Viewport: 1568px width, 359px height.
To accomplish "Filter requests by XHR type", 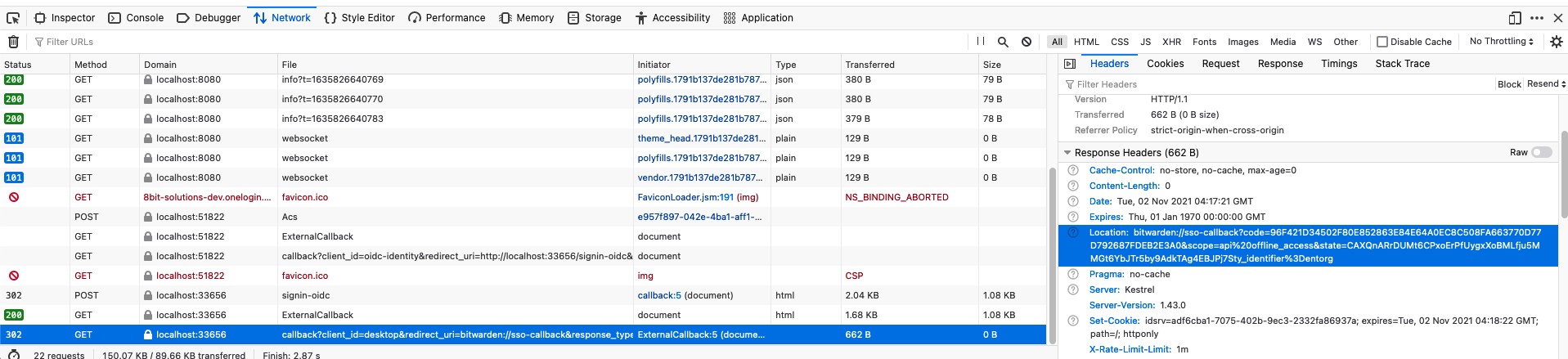I will (x=1171, y=42).
